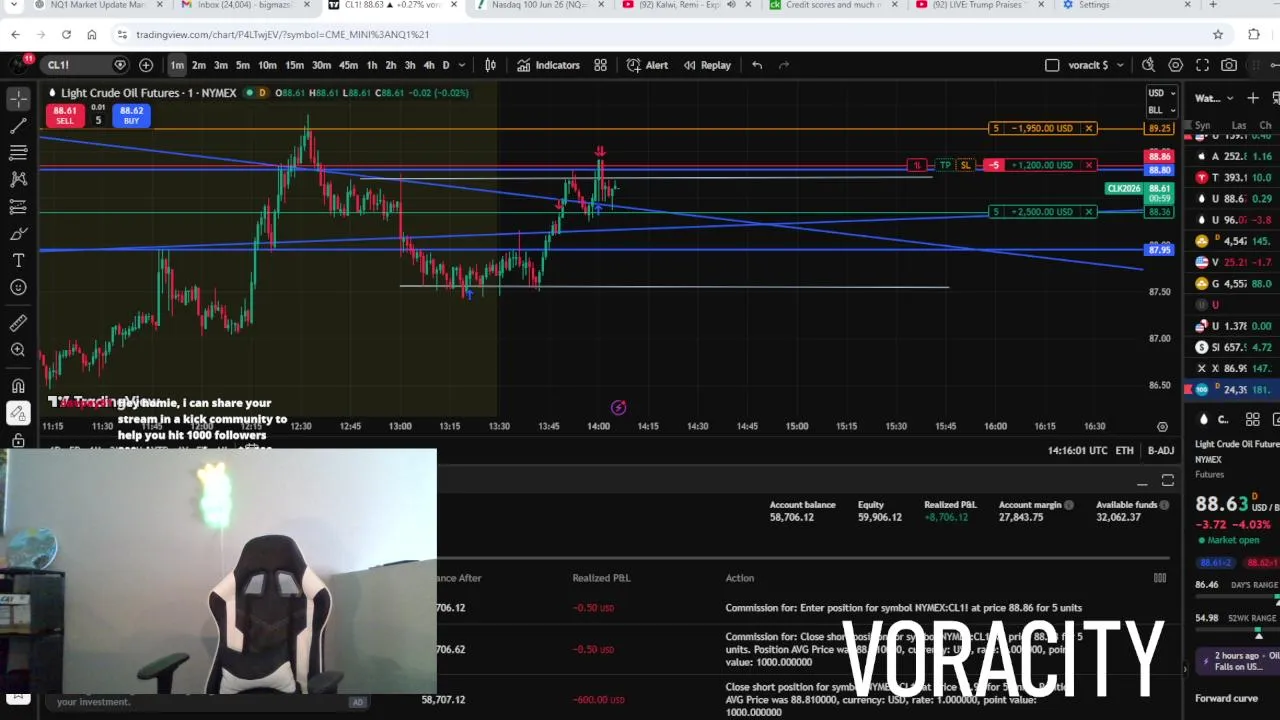The image size is (1280, 720).
Task: Toggle lock all drawing tools
Action: click(18, 440)
